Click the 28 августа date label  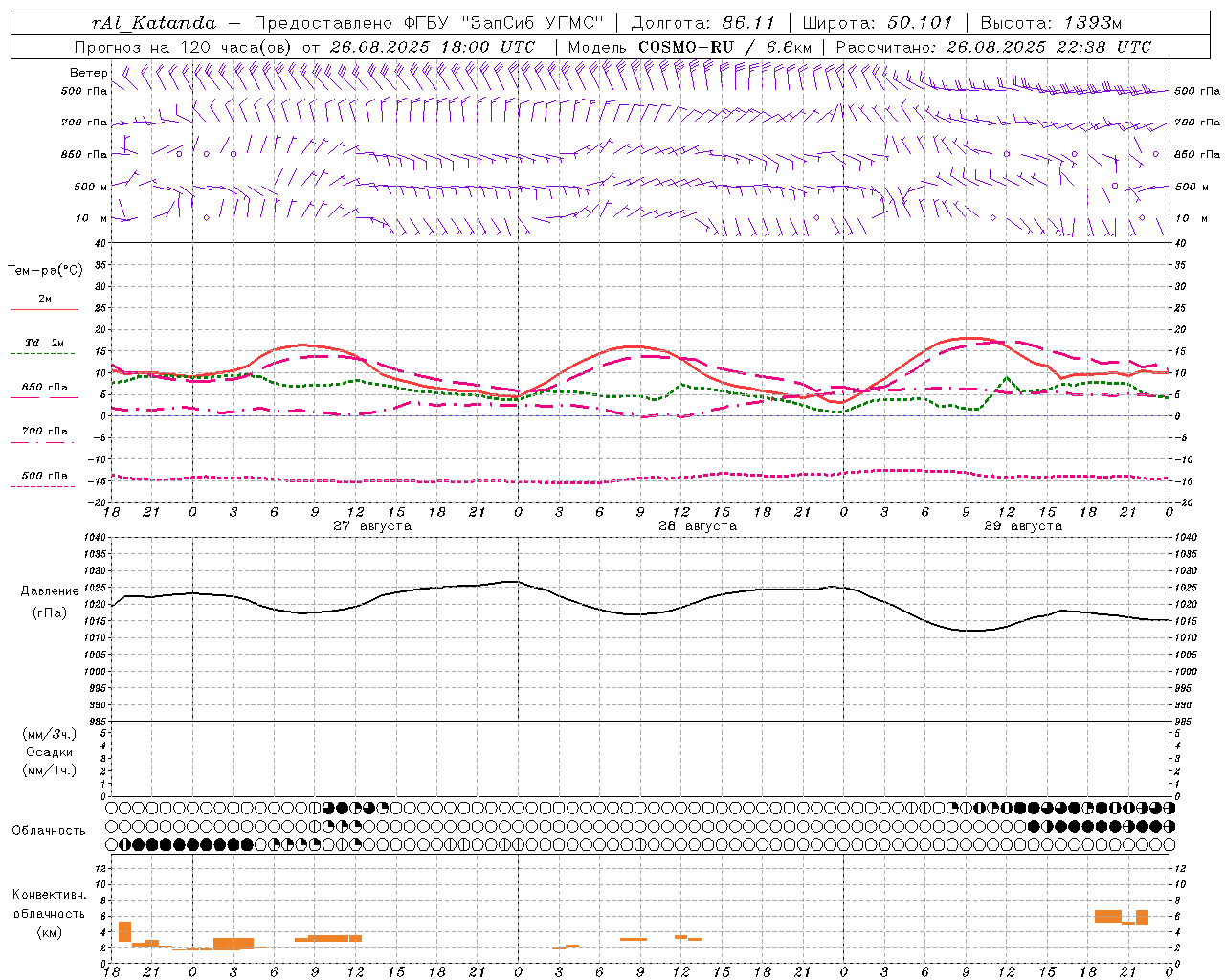698,526
